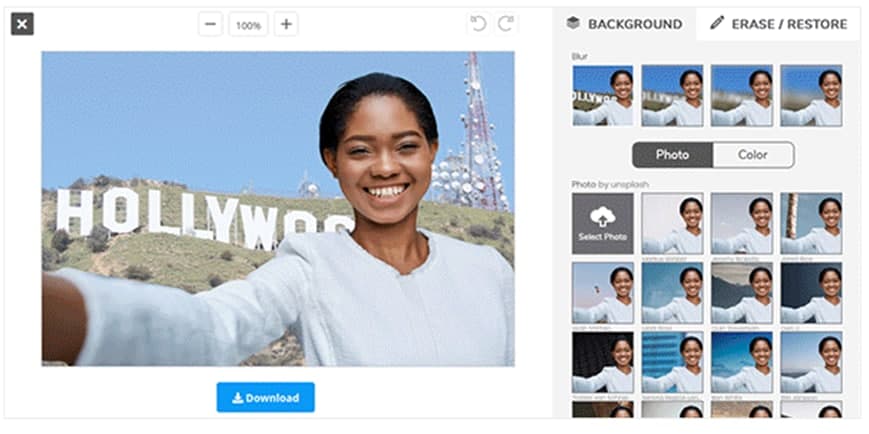Undo the last edit
Screen dimensions: 869x434
click(x=478, y=24)
